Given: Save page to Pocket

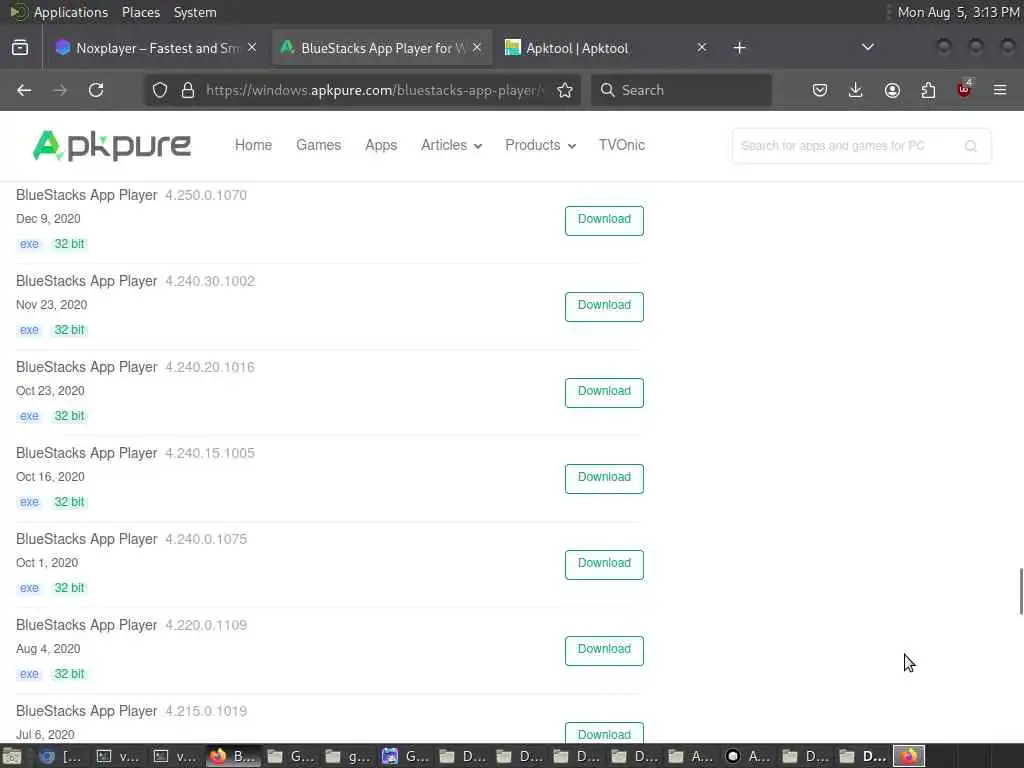Looking at the screenshot, I should pyautogui.click(x=820, y=90).
